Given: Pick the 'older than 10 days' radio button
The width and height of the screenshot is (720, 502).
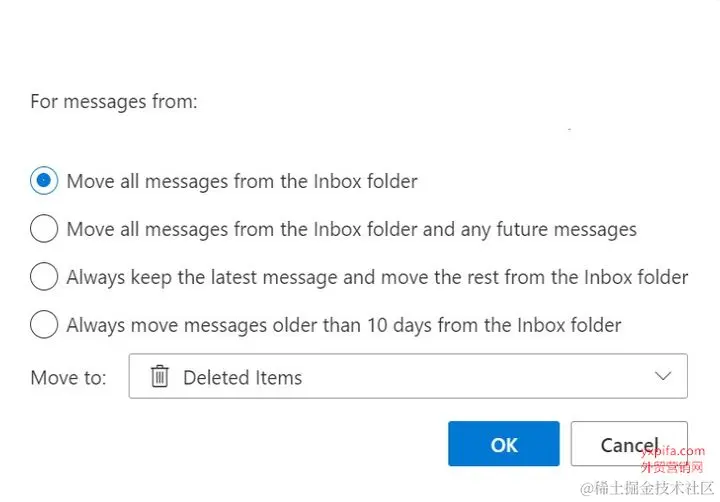Looking at the screenshot, I should [x=44, y=325].
